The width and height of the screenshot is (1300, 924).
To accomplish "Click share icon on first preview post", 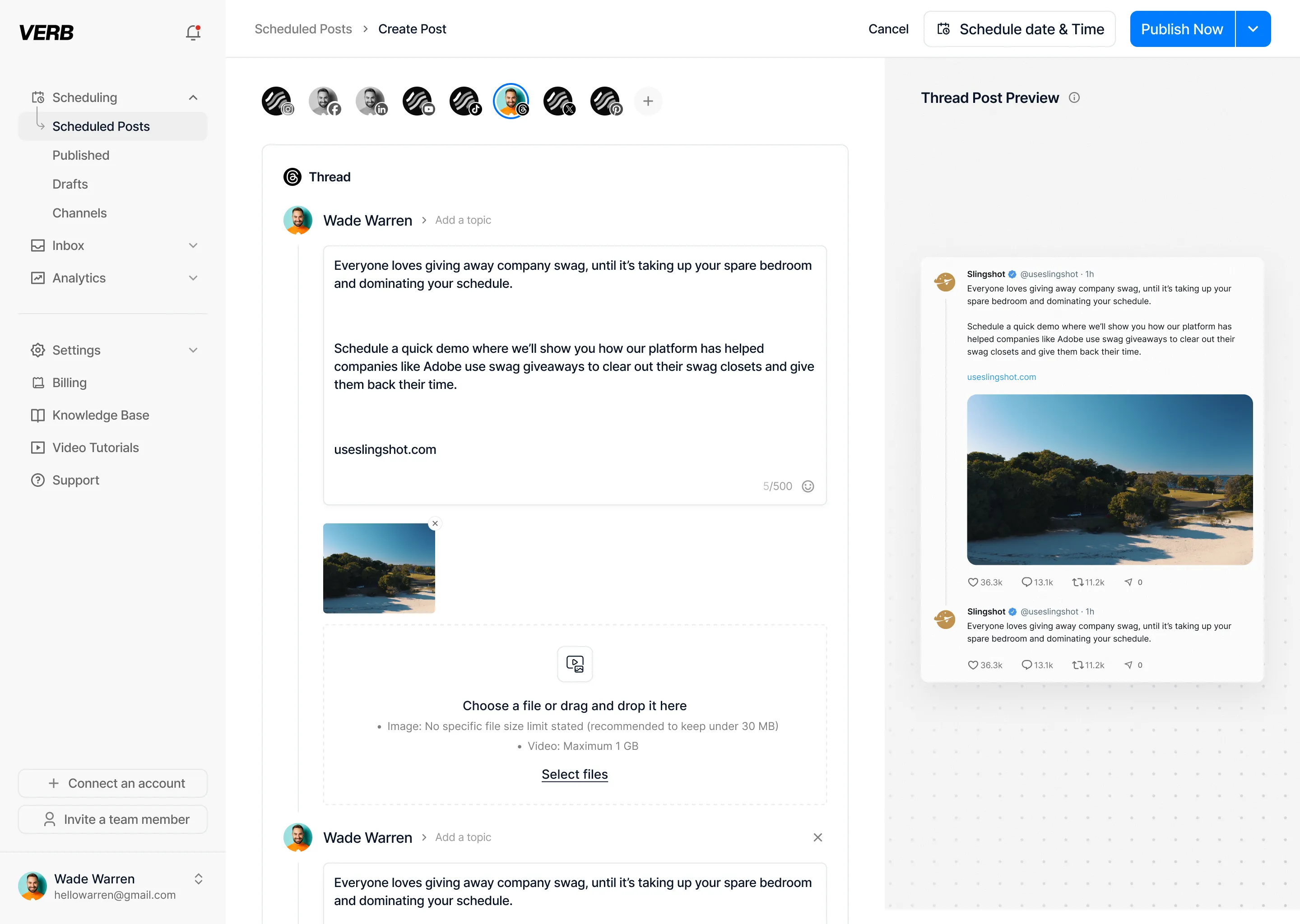I will click(1128, 582).
